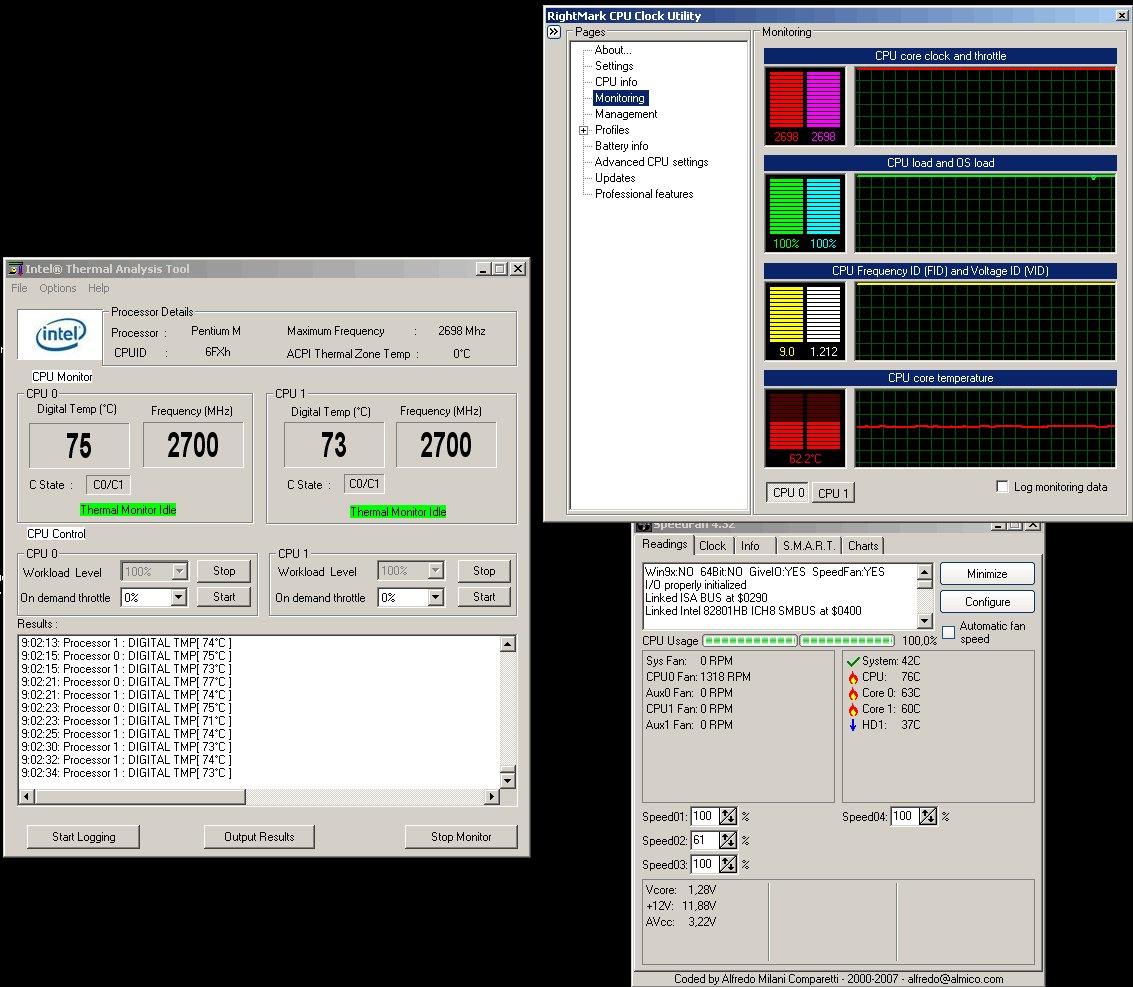Select the CPU 0 toggle in RightMark monitoring
Image resolution: width=1133 pixels, height=987 pixels.
tap(788, 493)
